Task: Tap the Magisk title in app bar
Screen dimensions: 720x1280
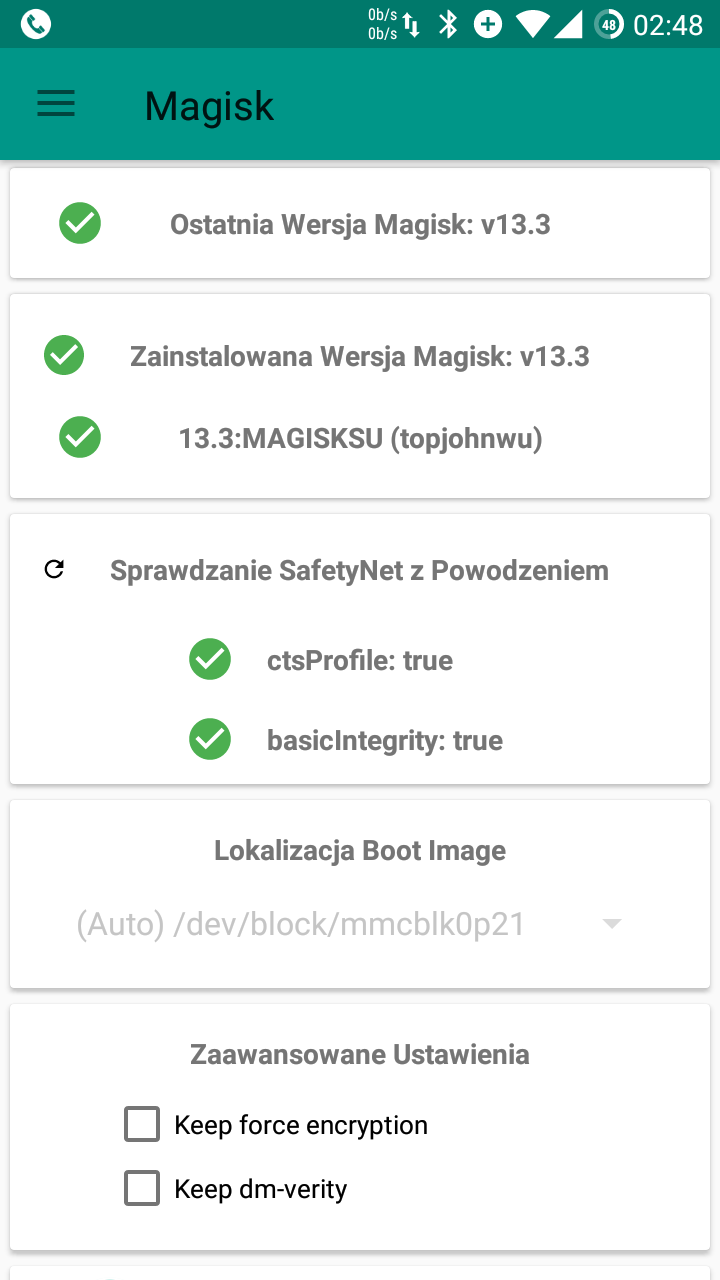Action: pos(209,106)
